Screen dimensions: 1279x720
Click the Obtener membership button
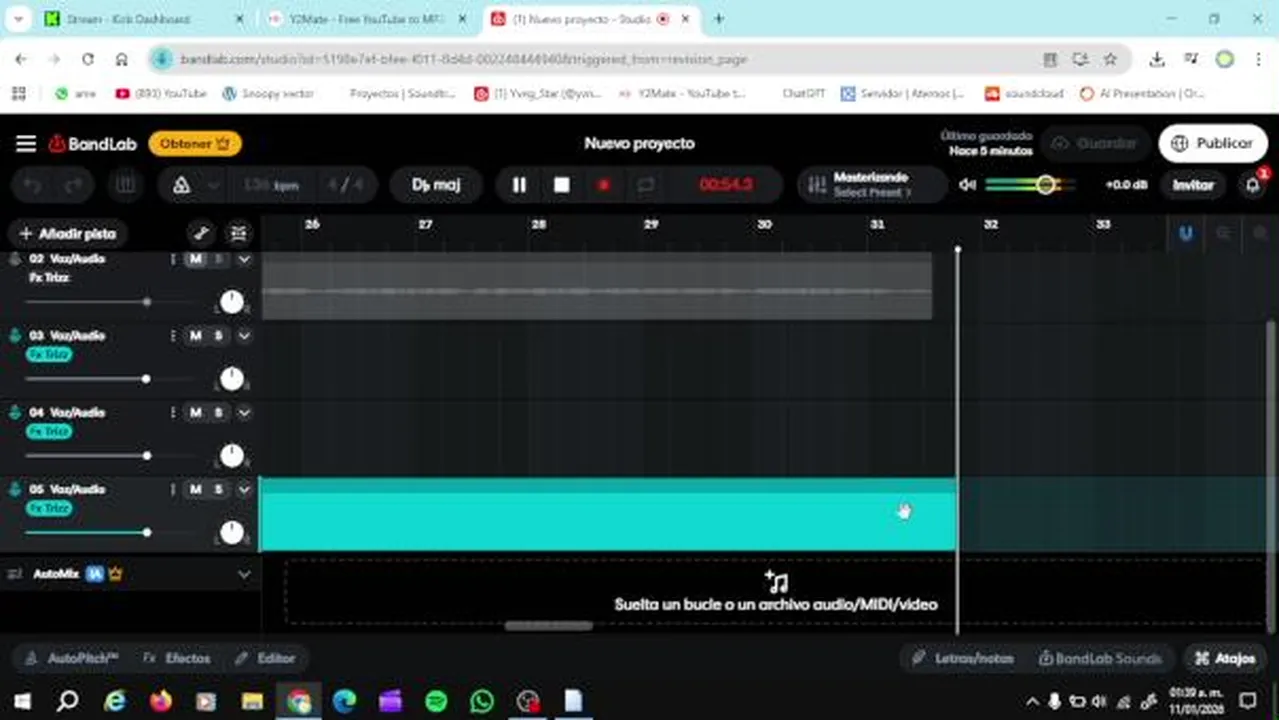coord(195,144)
